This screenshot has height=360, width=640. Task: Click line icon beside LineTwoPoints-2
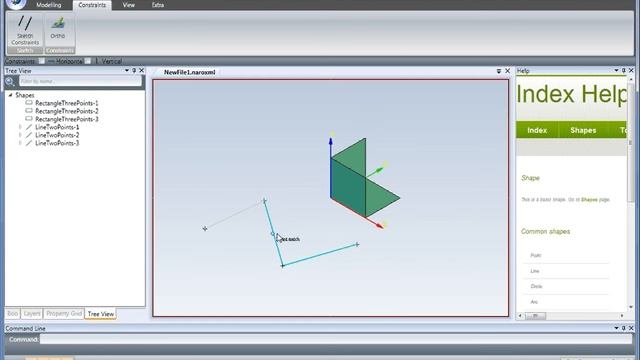tap(29, 135)
